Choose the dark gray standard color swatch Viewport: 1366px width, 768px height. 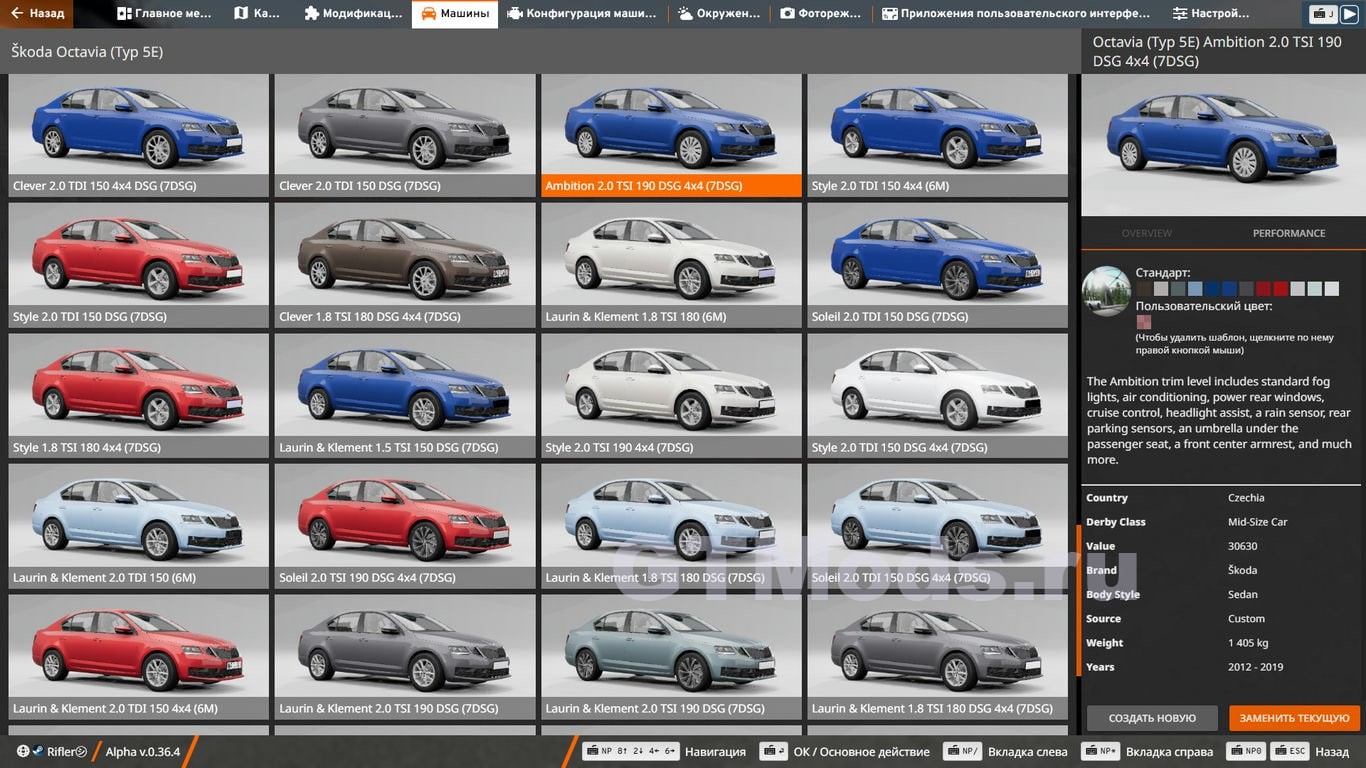click(x=1246, y=289)
